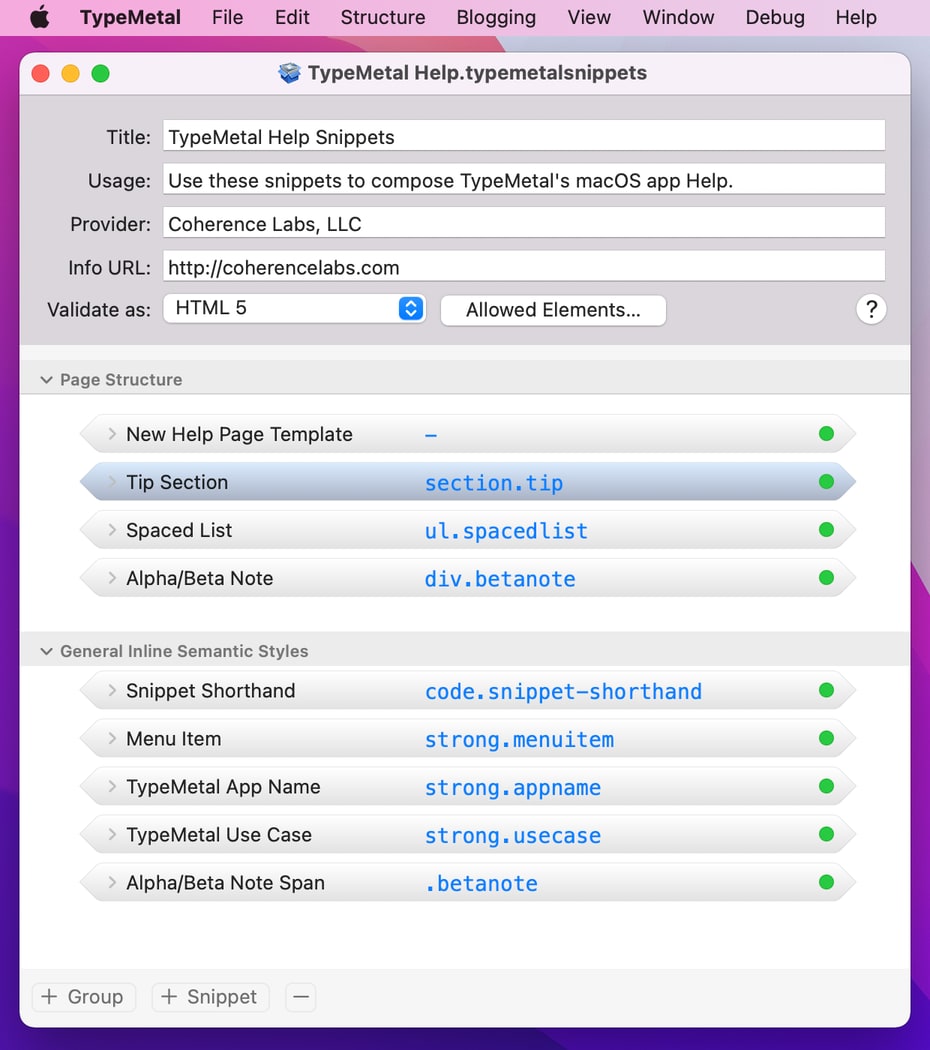The height and width of the screenshot is (1050, 930).
Task: Collapse the General Inline Semantic Styles group
Action: tap(46, 651)
